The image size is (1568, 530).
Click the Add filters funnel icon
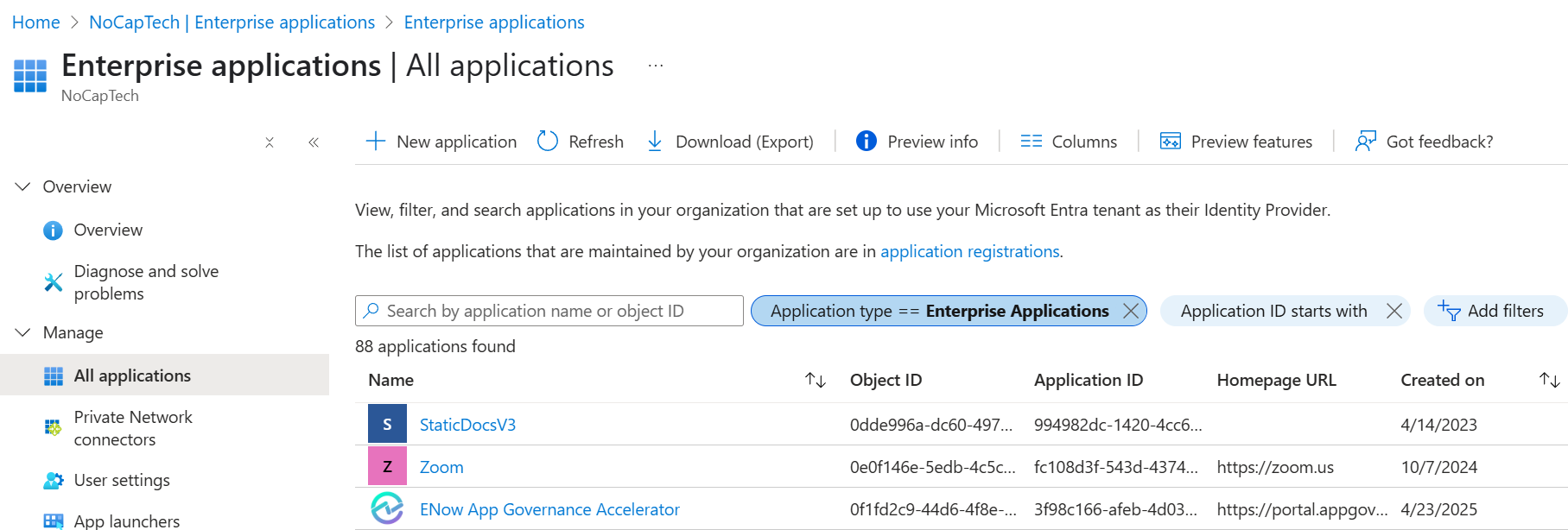[x=1449, y=310]
